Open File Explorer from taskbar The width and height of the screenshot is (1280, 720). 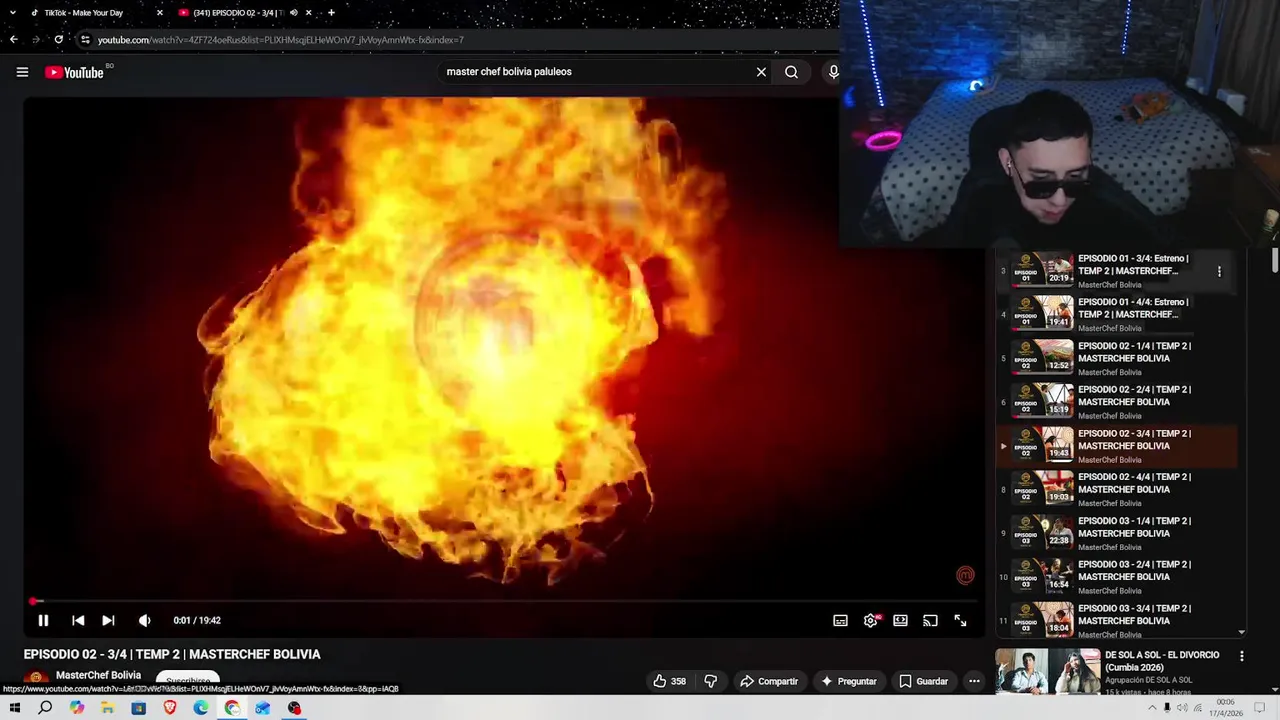(108, 708)
